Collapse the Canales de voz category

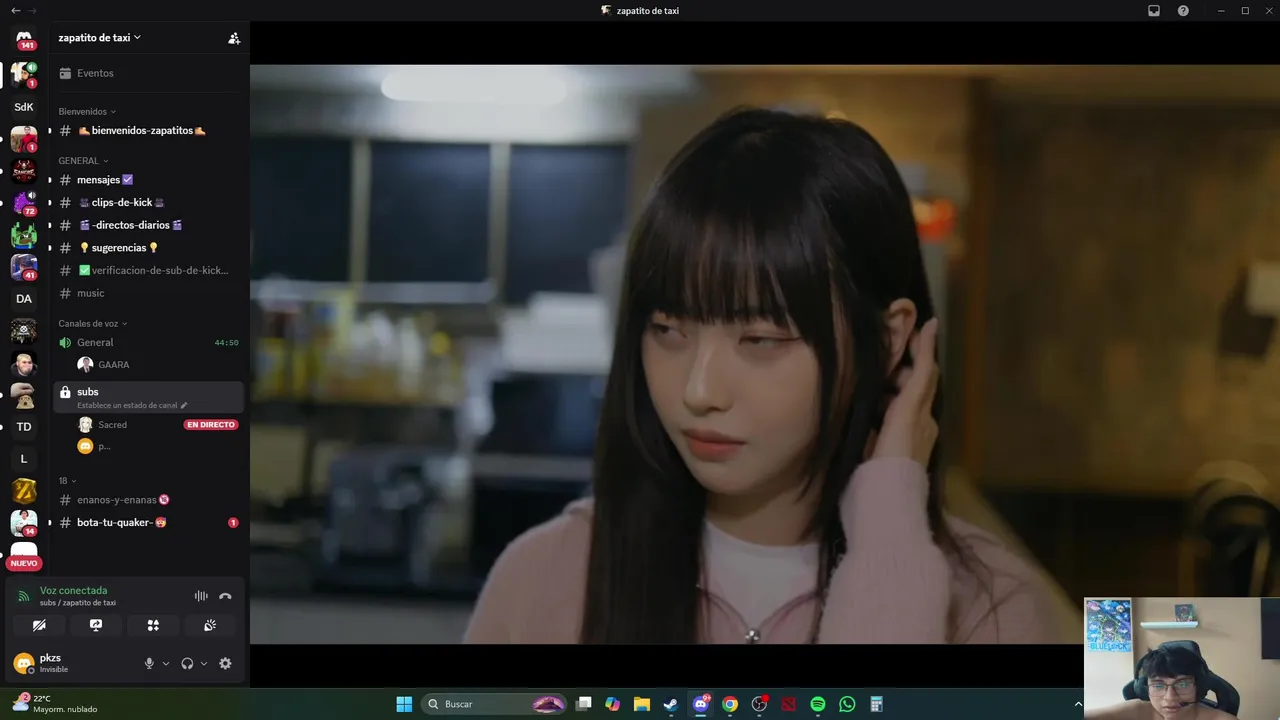click(x=93, y=324)
